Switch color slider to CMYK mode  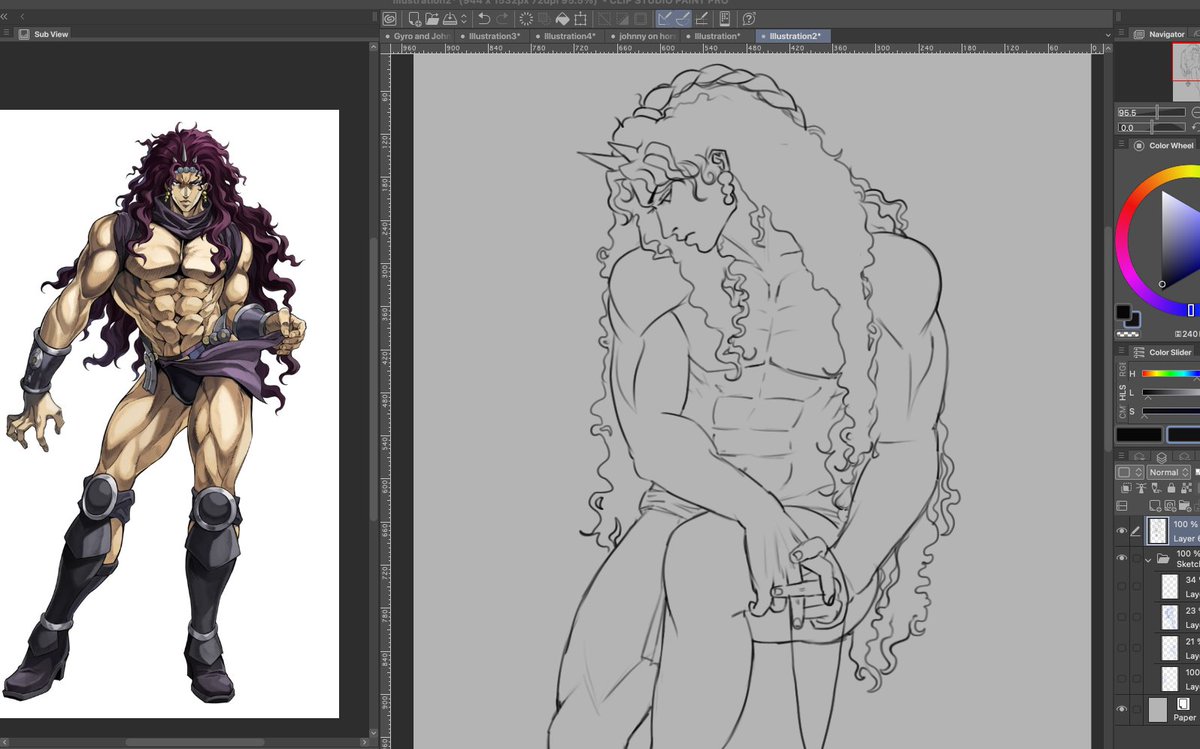click(x=1123, y=414)
